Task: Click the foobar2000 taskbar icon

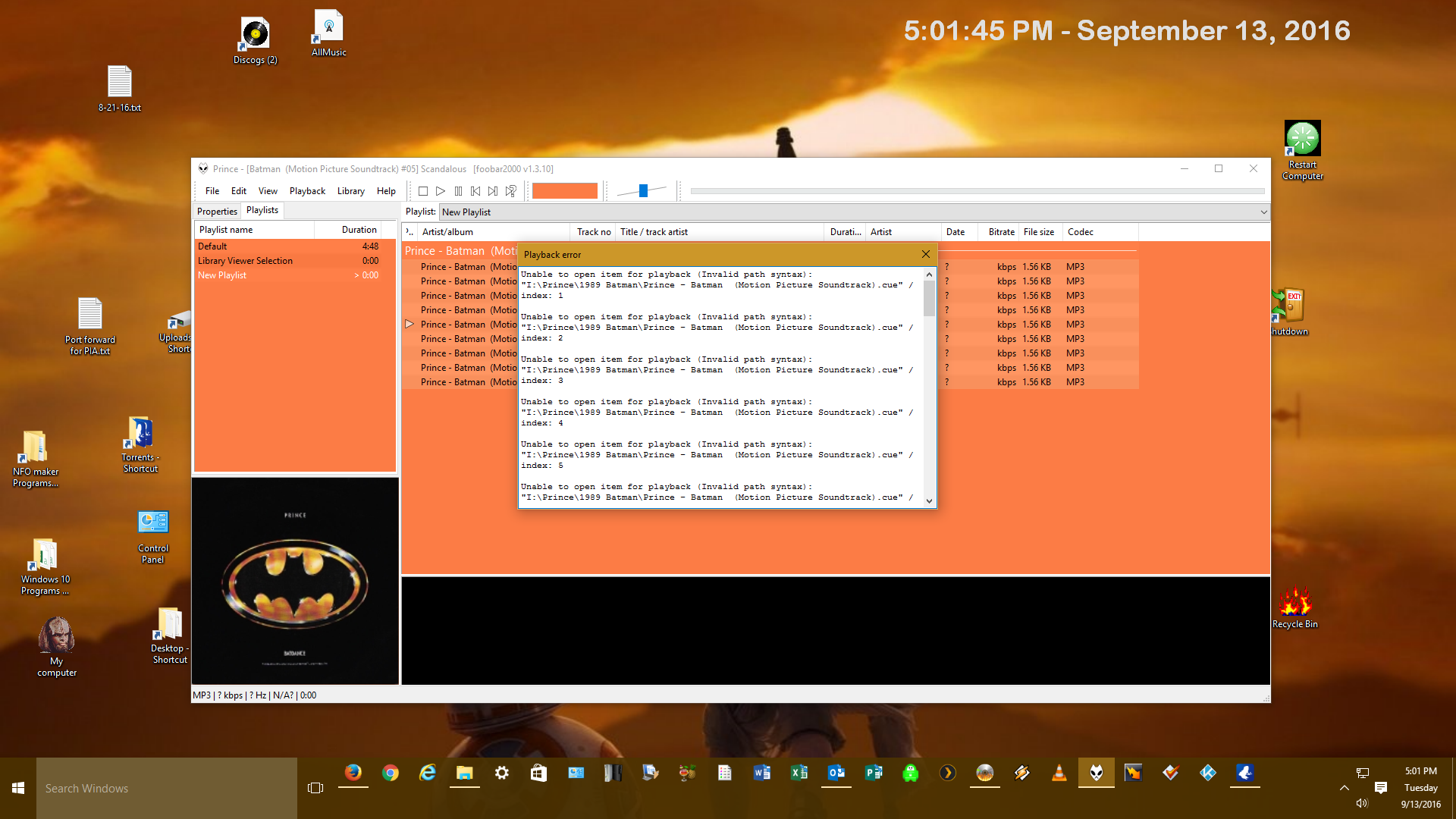Action: pyautogui.click(x=1097, y=773)
